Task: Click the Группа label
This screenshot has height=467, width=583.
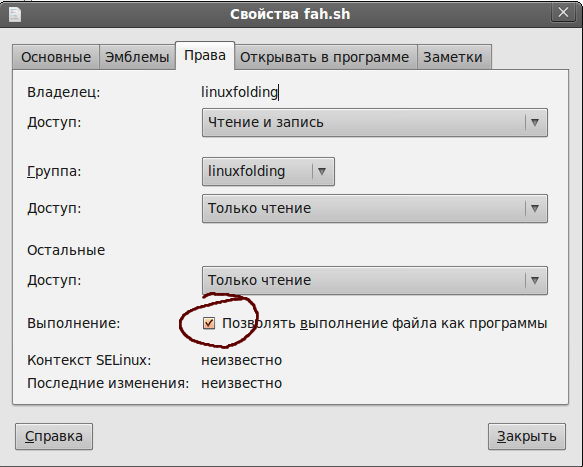Action: (54, 171)
